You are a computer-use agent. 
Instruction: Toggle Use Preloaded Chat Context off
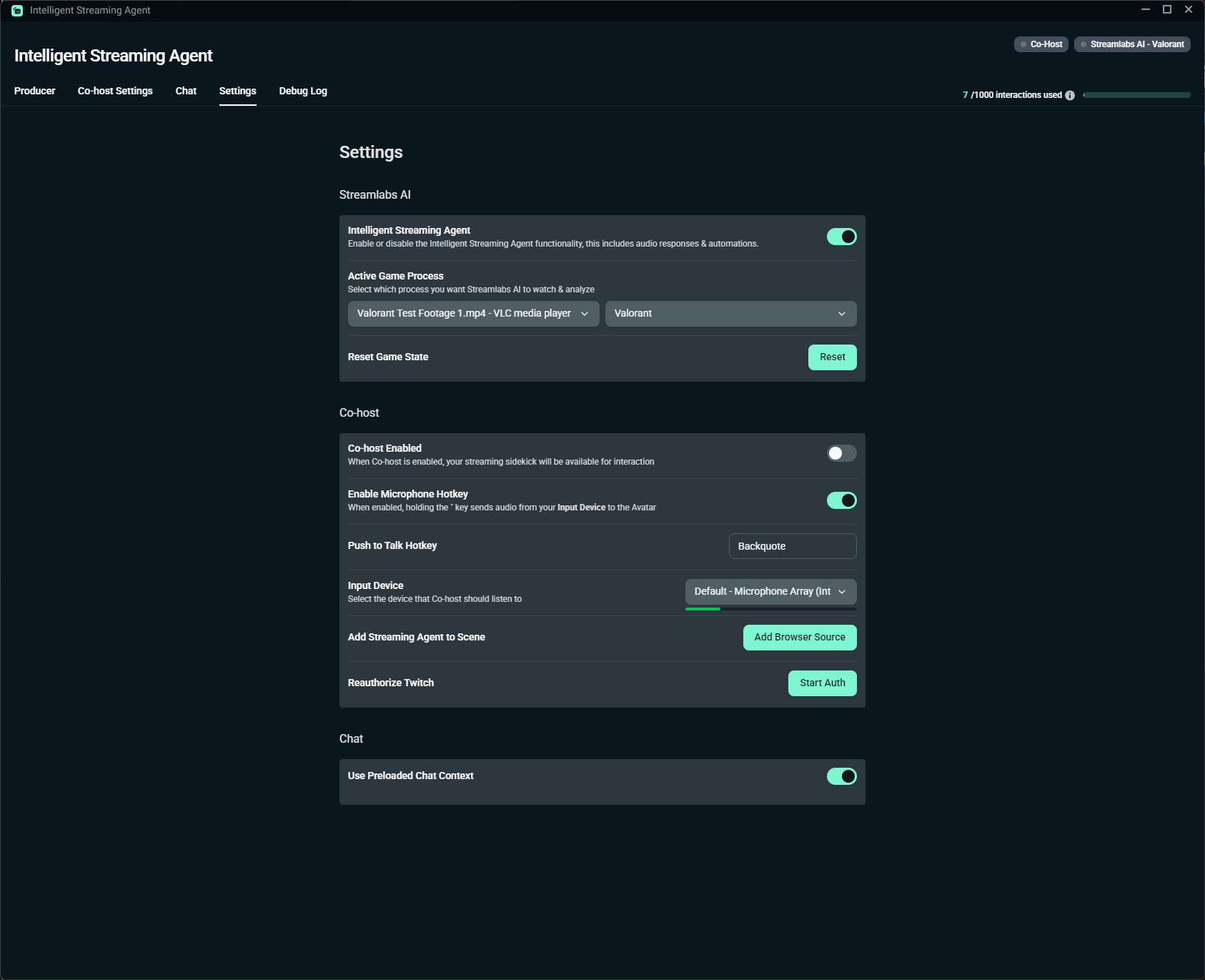coord(841,776)
